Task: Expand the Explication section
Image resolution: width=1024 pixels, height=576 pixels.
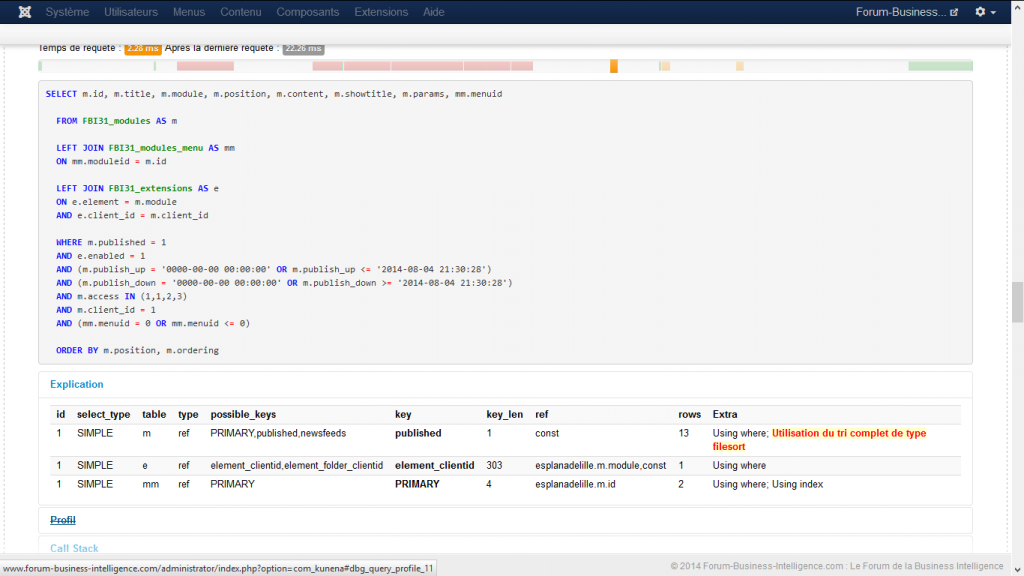Action: pyautogui.click(x=76, y=384)
